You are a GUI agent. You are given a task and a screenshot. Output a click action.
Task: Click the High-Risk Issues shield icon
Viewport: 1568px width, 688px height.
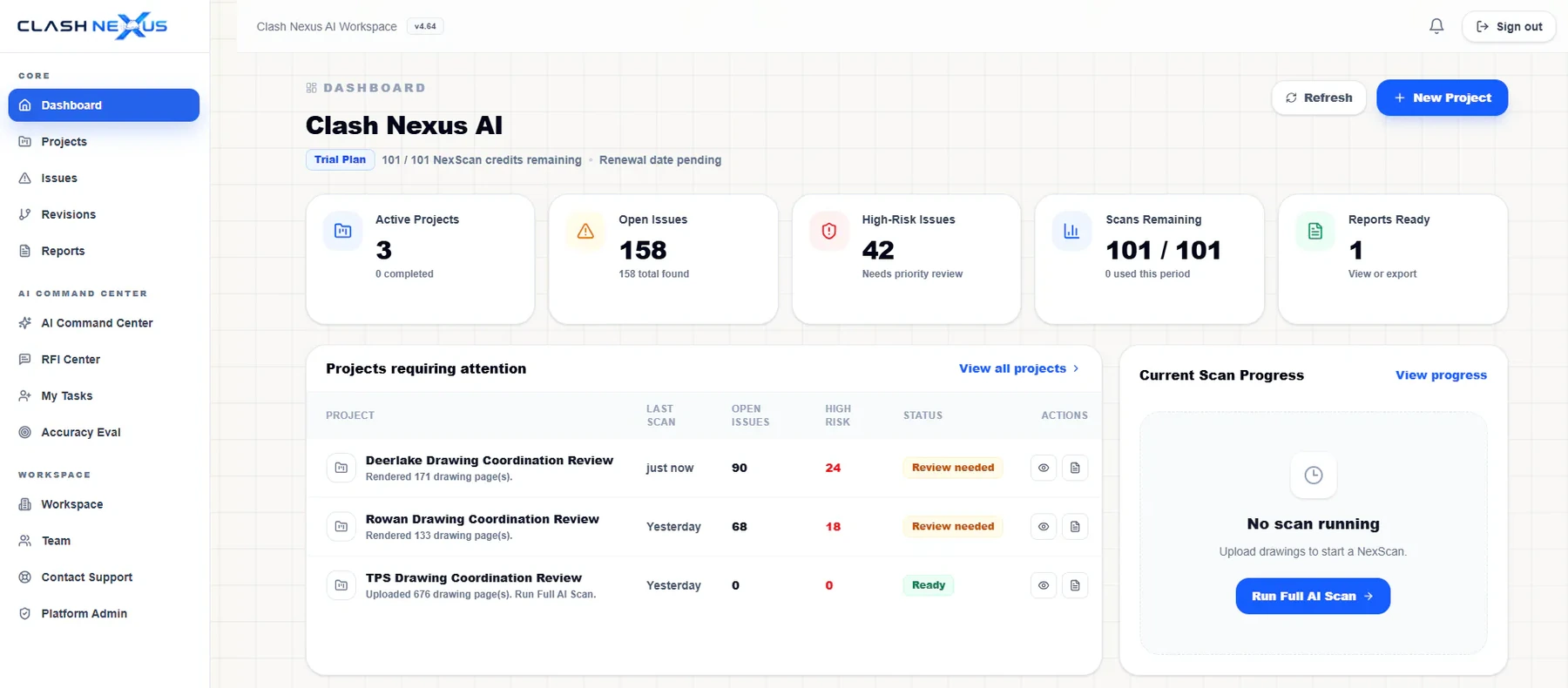(829, 231)
